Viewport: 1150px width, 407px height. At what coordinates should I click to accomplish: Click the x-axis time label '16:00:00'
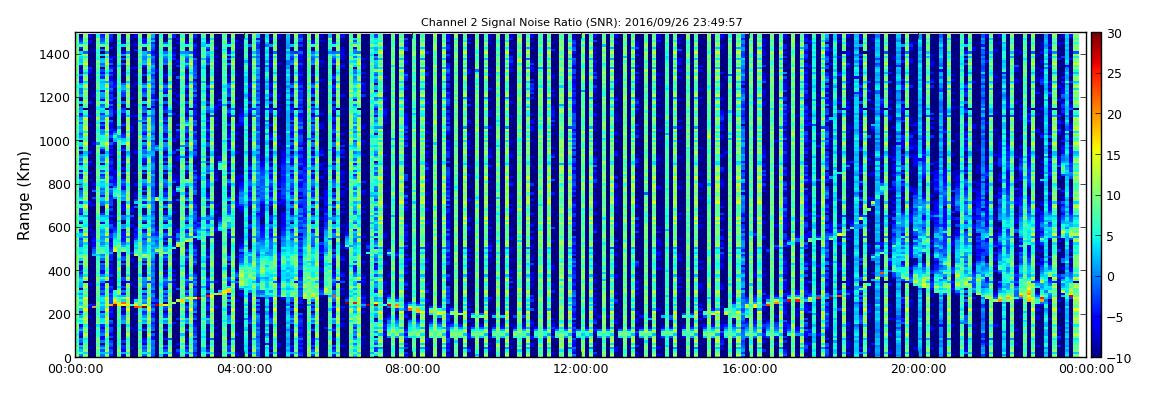(750, 370)
